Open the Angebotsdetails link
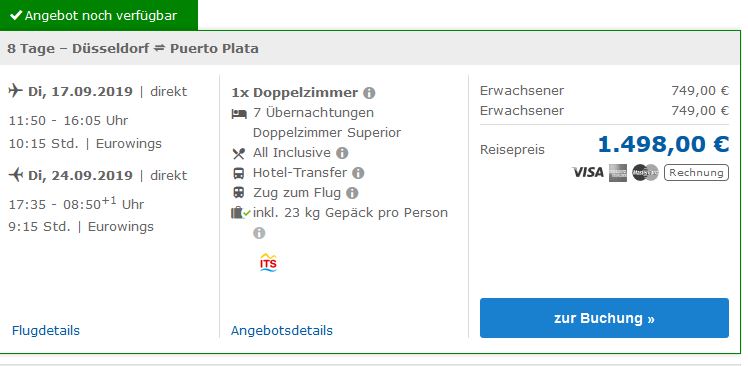This screenshot has width=748, height=366. [282, 331]
